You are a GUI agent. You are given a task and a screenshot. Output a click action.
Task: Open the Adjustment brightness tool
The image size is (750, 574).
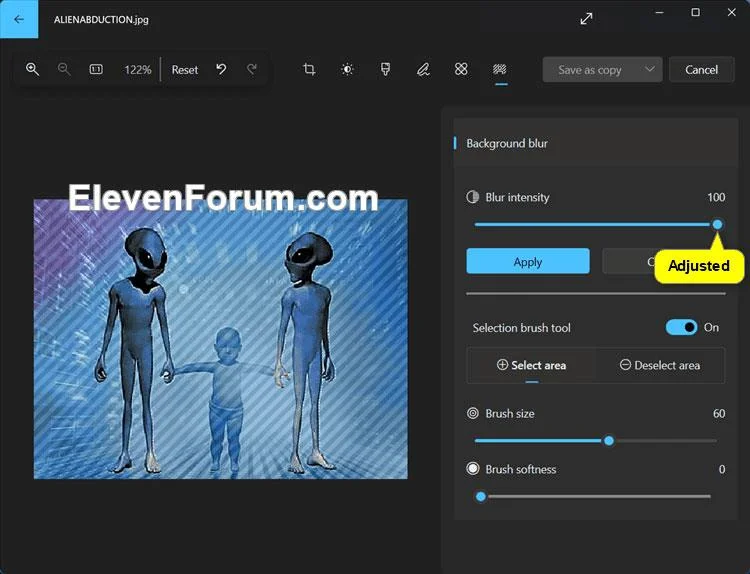click(x=347, y=69)
